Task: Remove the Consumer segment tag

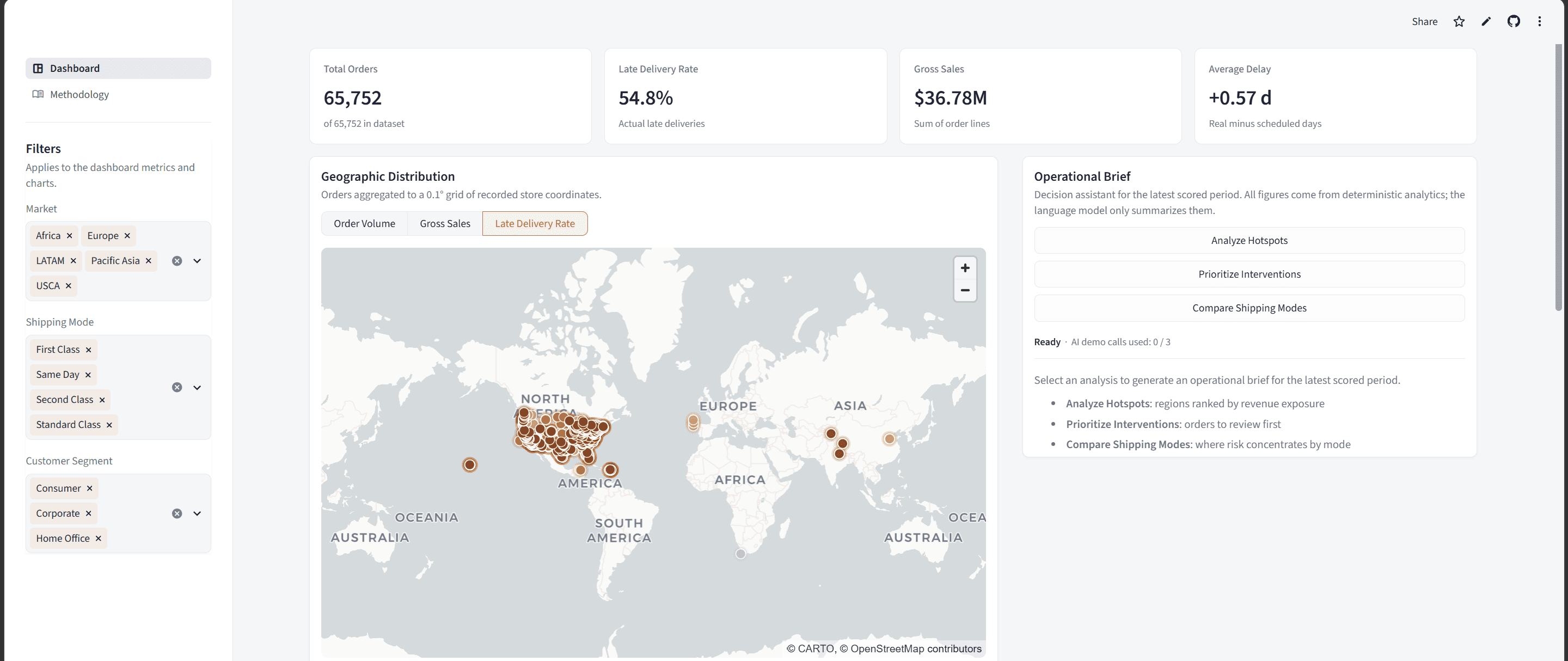Action: (89, 488)
